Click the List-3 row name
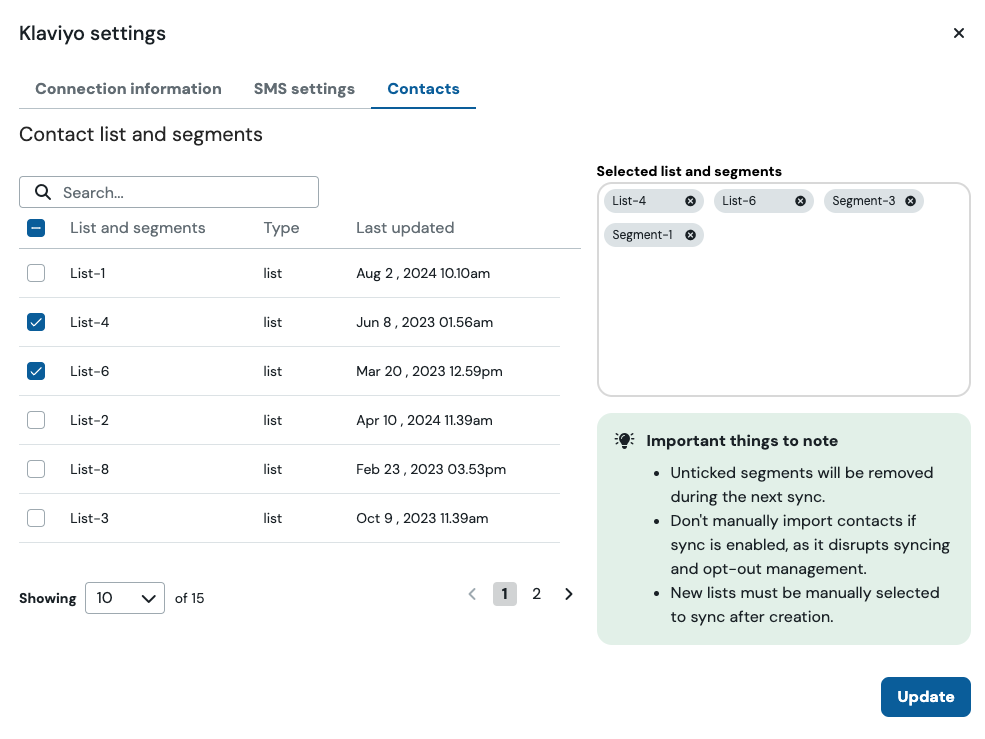 [x=89, y=518]
